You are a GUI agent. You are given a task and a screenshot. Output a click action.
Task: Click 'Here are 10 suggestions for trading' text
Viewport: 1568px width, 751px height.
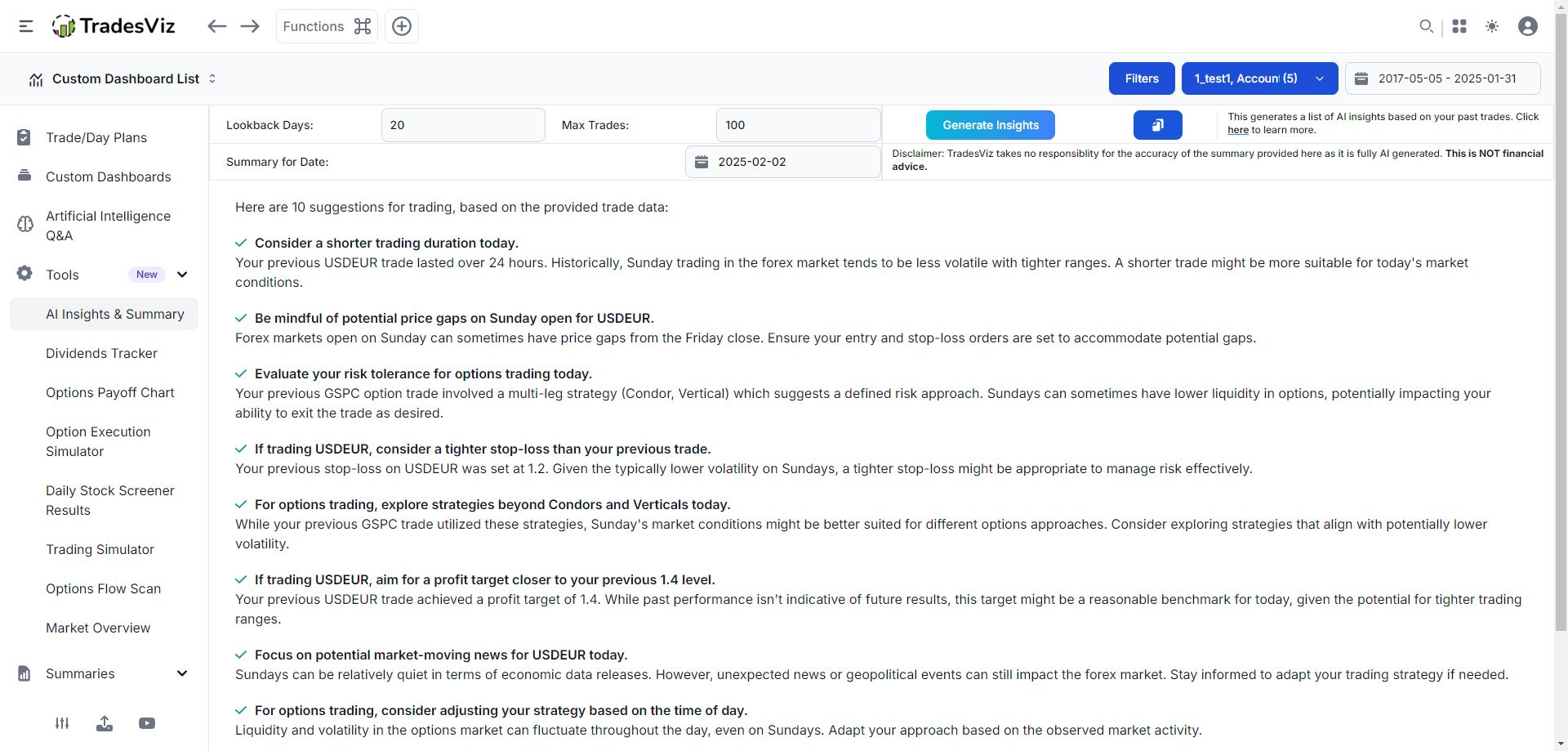[452, 207]
